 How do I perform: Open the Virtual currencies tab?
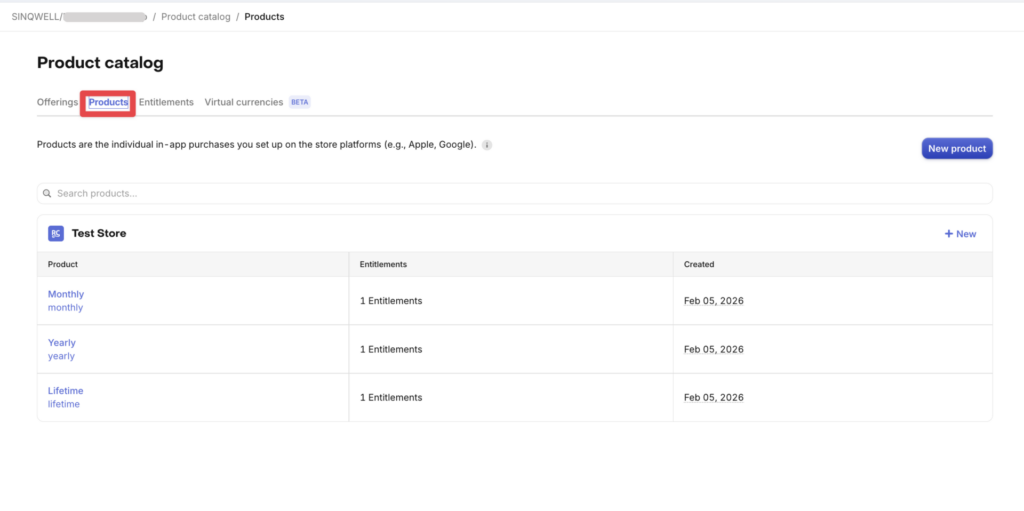[244, 102]
